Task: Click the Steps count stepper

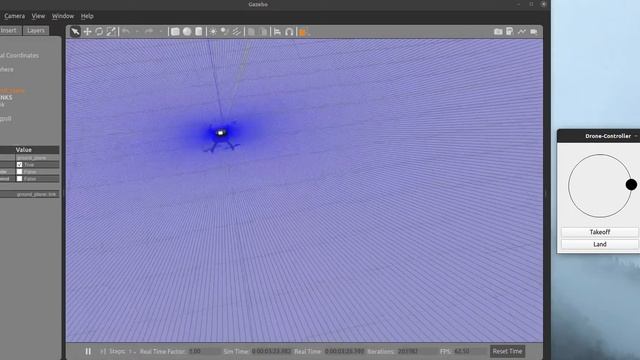Action: [x=132, y=351]
